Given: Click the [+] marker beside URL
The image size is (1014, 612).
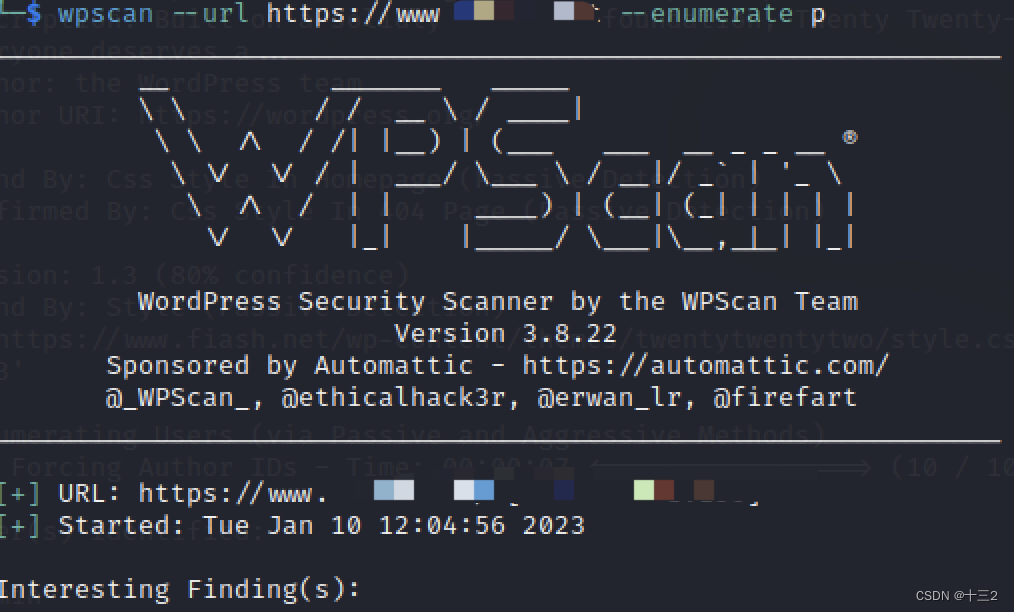Looking at the screenshot, I should click(x=19, y=494).
